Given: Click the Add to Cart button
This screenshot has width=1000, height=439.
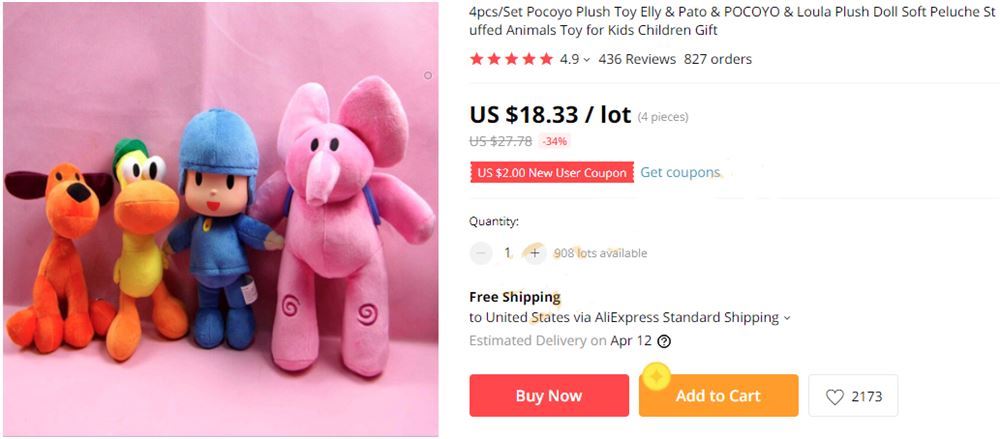Looking at the screenshot, I should tap(719, 396).
